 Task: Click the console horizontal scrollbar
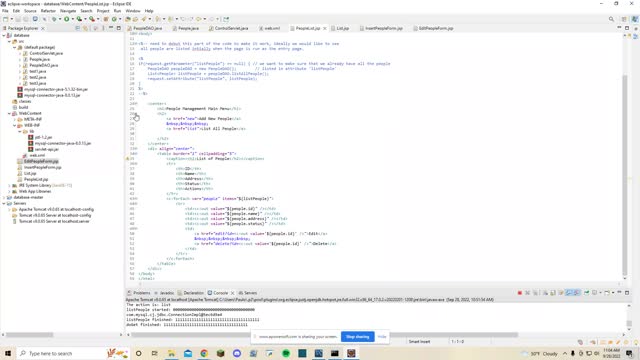(x=324, y=335)
